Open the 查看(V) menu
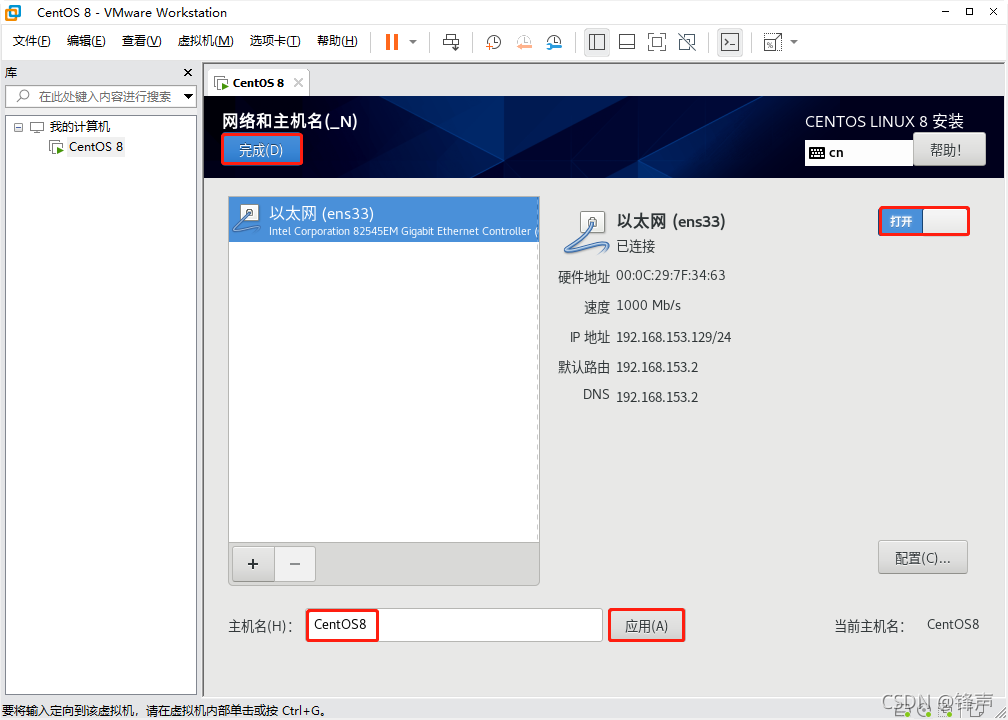1008x720 pixels. coord(141,41)
